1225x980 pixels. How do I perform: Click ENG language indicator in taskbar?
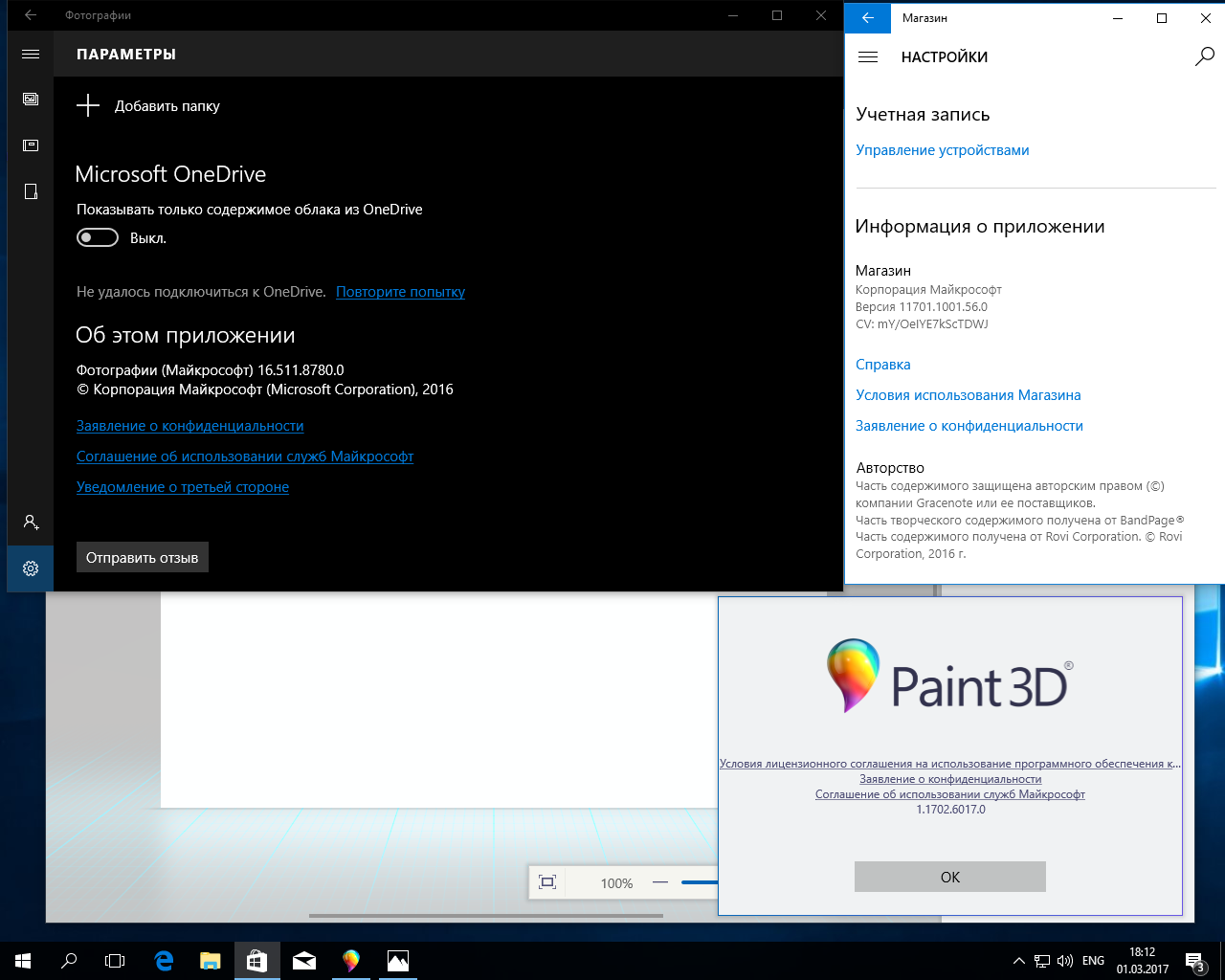click(1093, 961)
